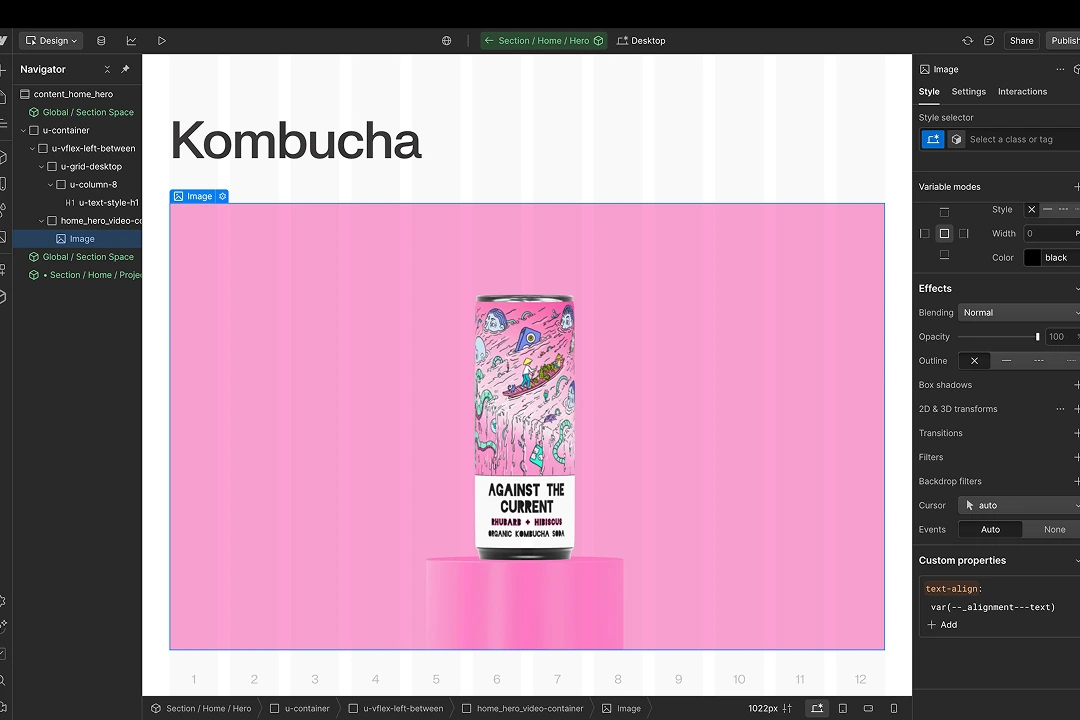Set border Style to none (X)

1031,209
